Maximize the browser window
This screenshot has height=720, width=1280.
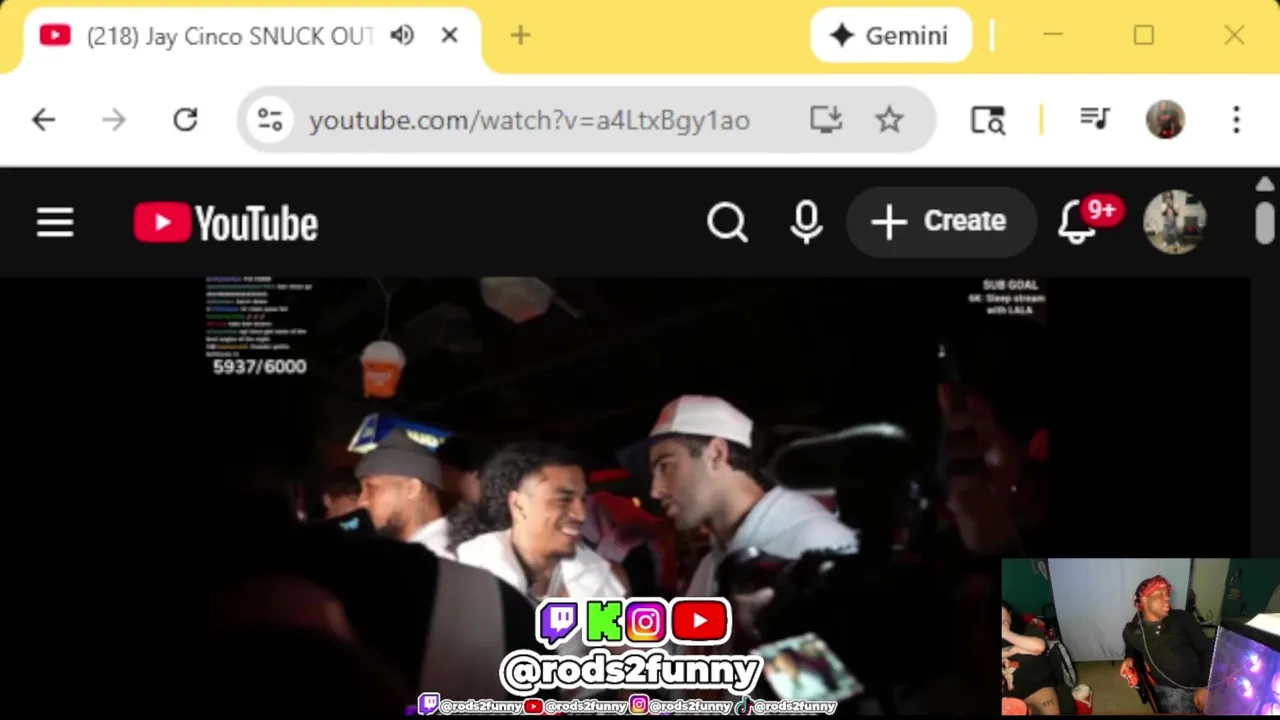click(x=1143, y=36)
